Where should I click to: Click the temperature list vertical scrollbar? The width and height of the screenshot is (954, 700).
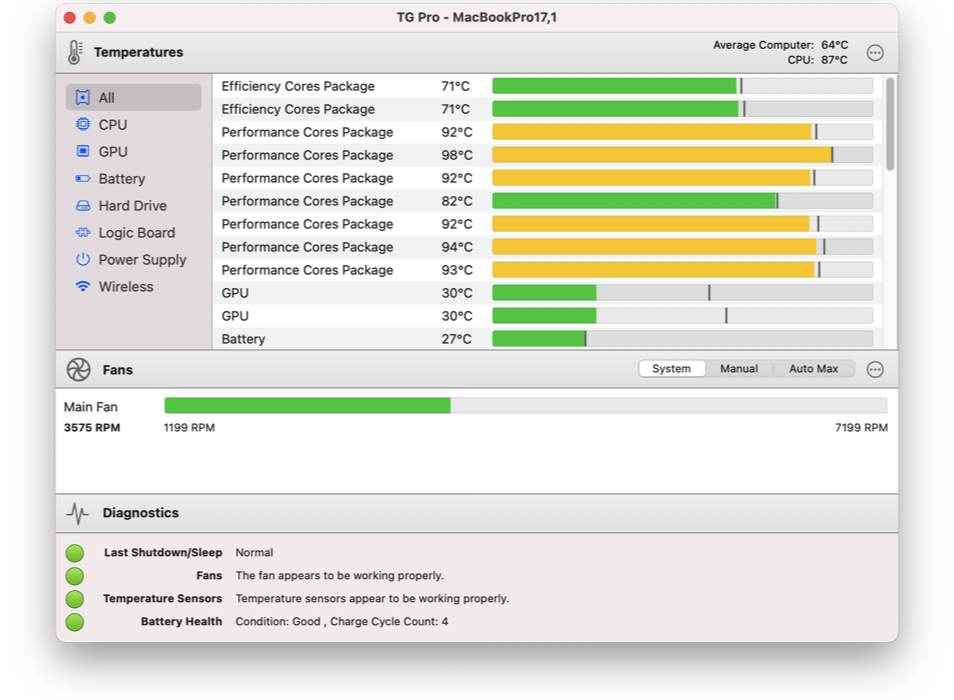890,124
